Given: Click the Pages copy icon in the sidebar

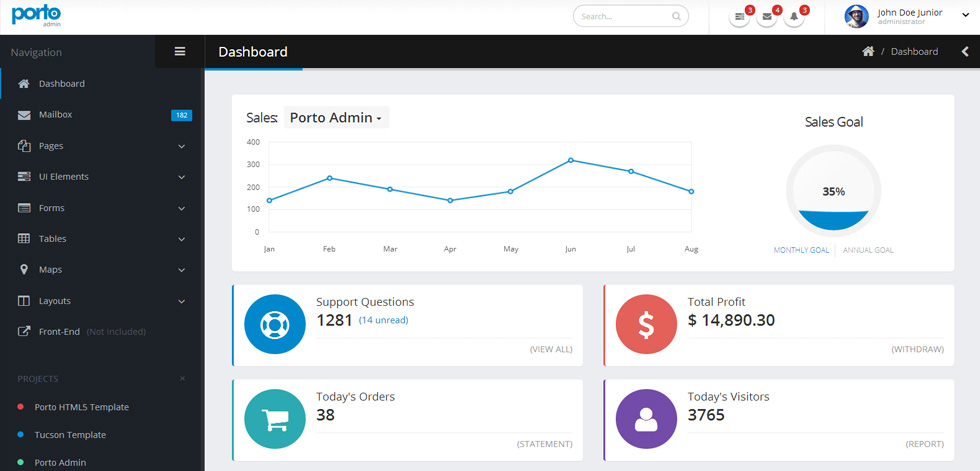Looking at the screenshot, I should 24,146.
